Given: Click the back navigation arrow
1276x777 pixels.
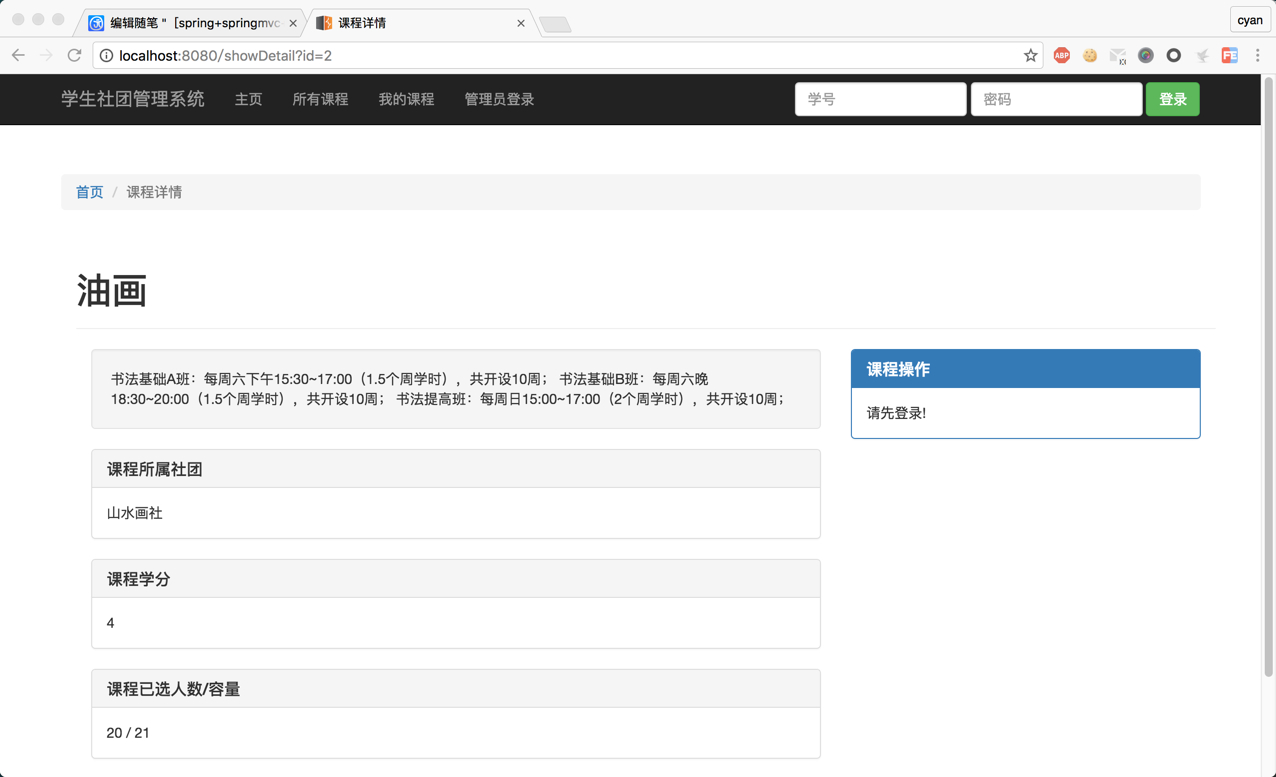Looking at the screenshot, I should (18, 55).
